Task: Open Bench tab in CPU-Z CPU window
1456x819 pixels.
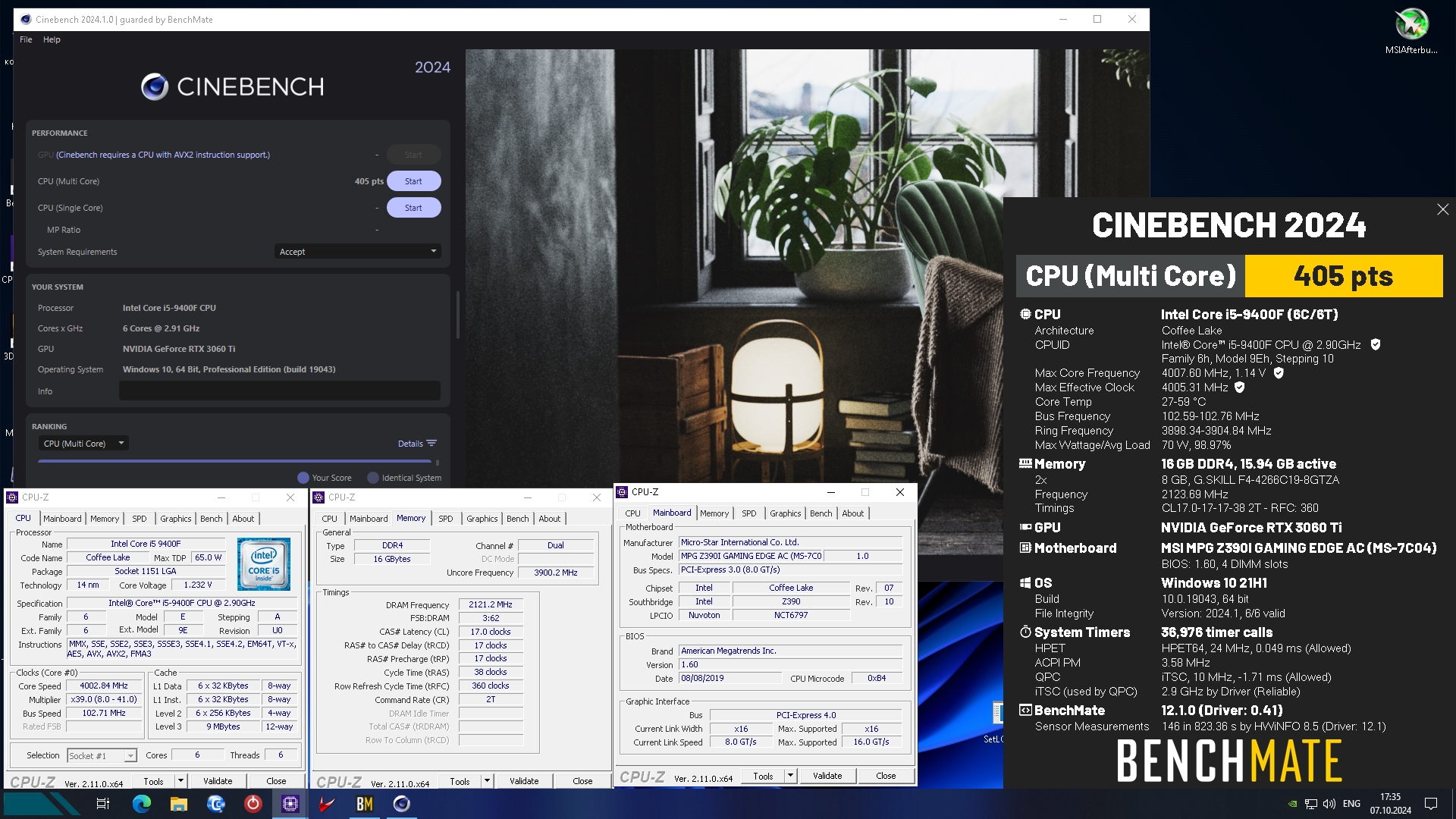Action: [x=212, y=519]
